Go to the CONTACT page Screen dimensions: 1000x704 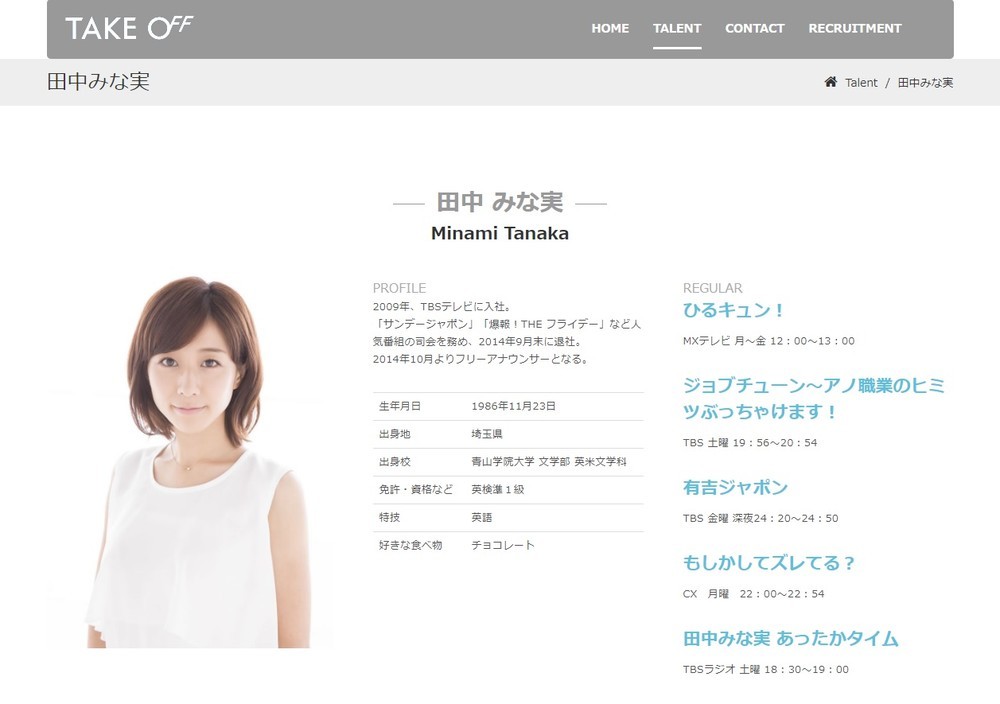point(754,28)
